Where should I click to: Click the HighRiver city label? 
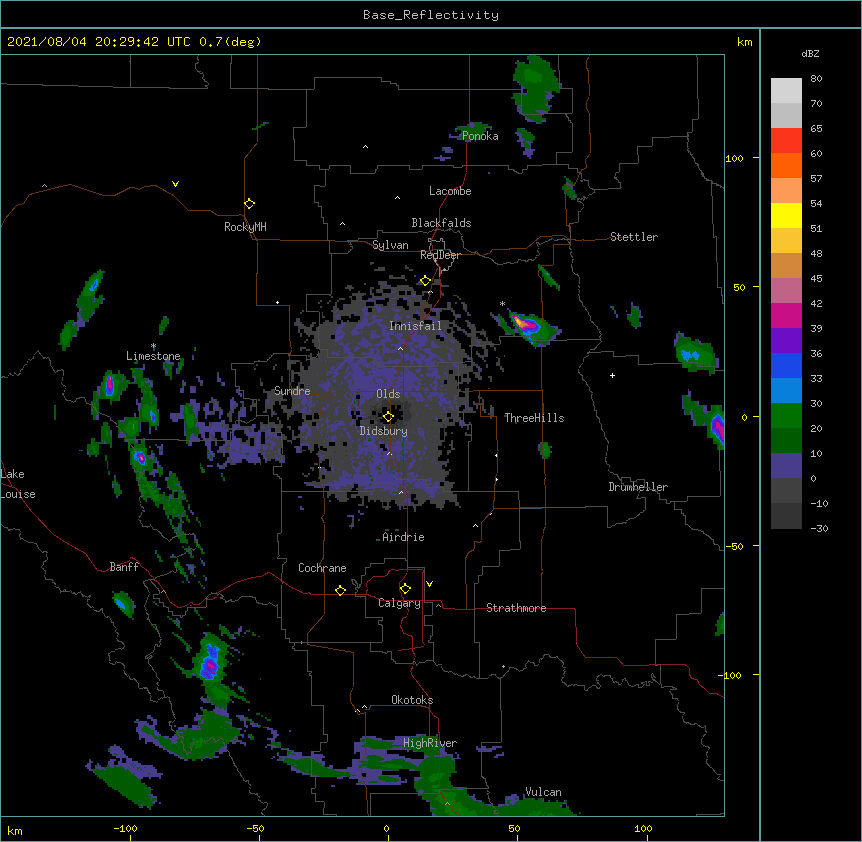[x=430, y=743]
